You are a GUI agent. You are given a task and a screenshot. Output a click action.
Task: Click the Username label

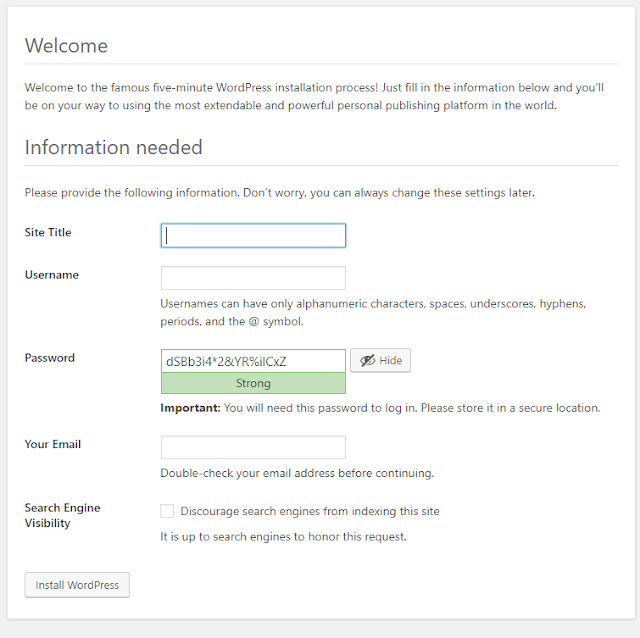(51, 275)
